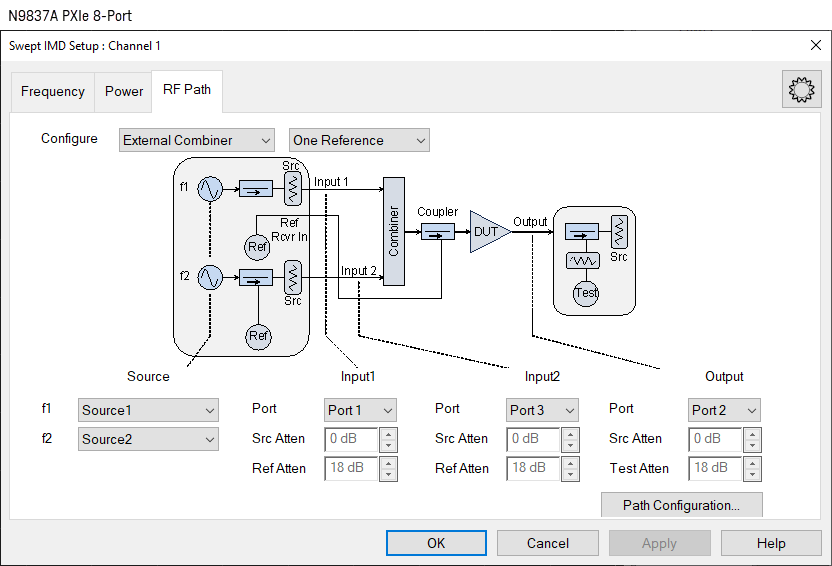Click the Path Configuration button

(681, 505)
